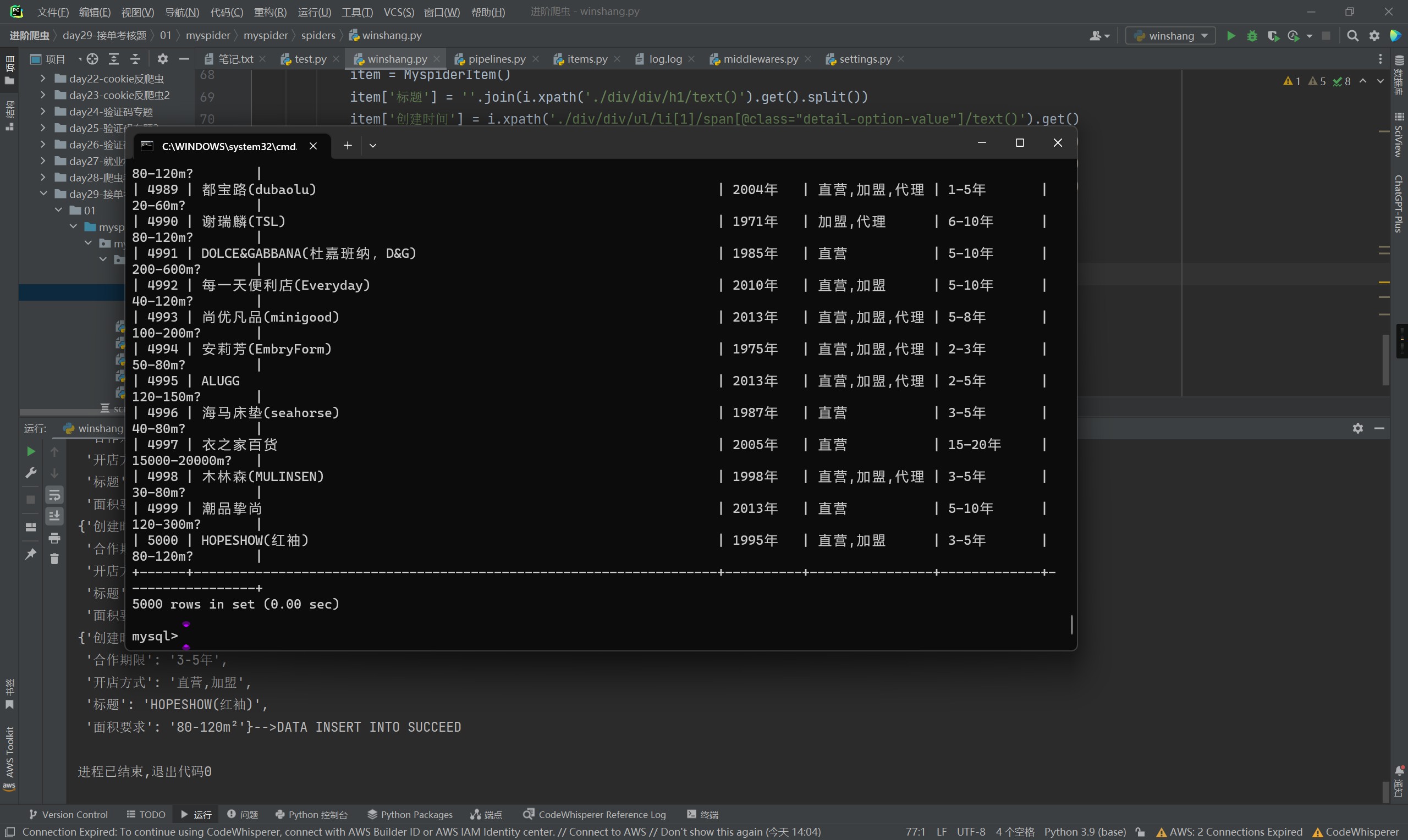1408x840 pixels.
Task: Open the 重构(R) menu
Action: tap(270, 12)
